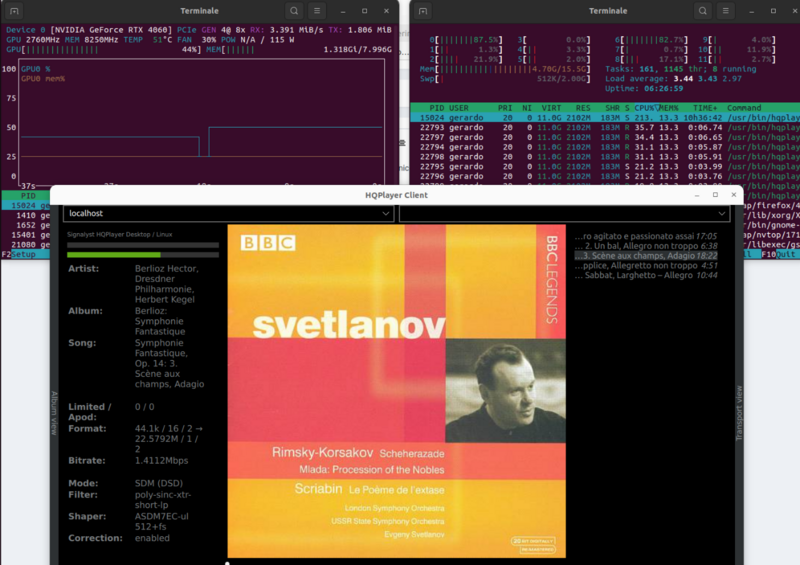Select track 'Scène aux champs, Adagio'
This screenshot has width=800, height=565.
coord(646,256)
